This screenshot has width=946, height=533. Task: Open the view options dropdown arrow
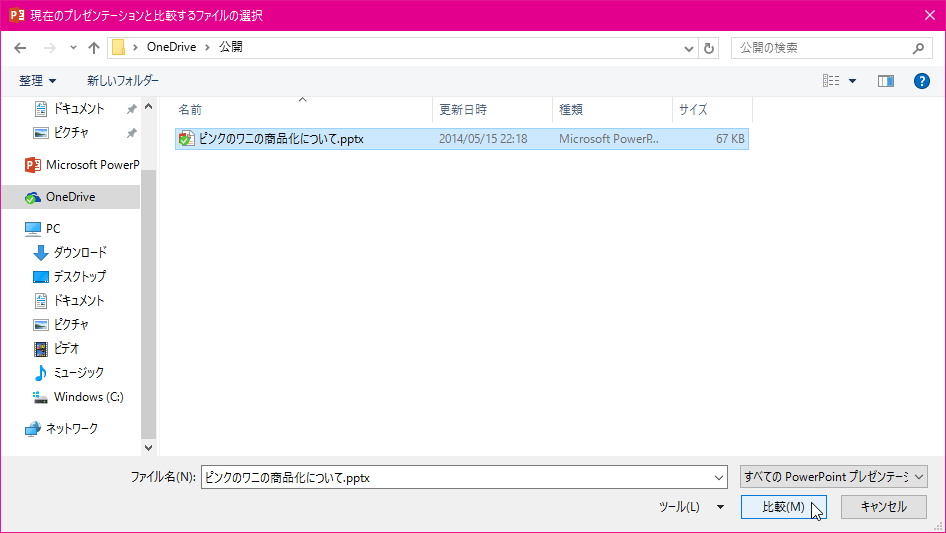click(852, 81)
